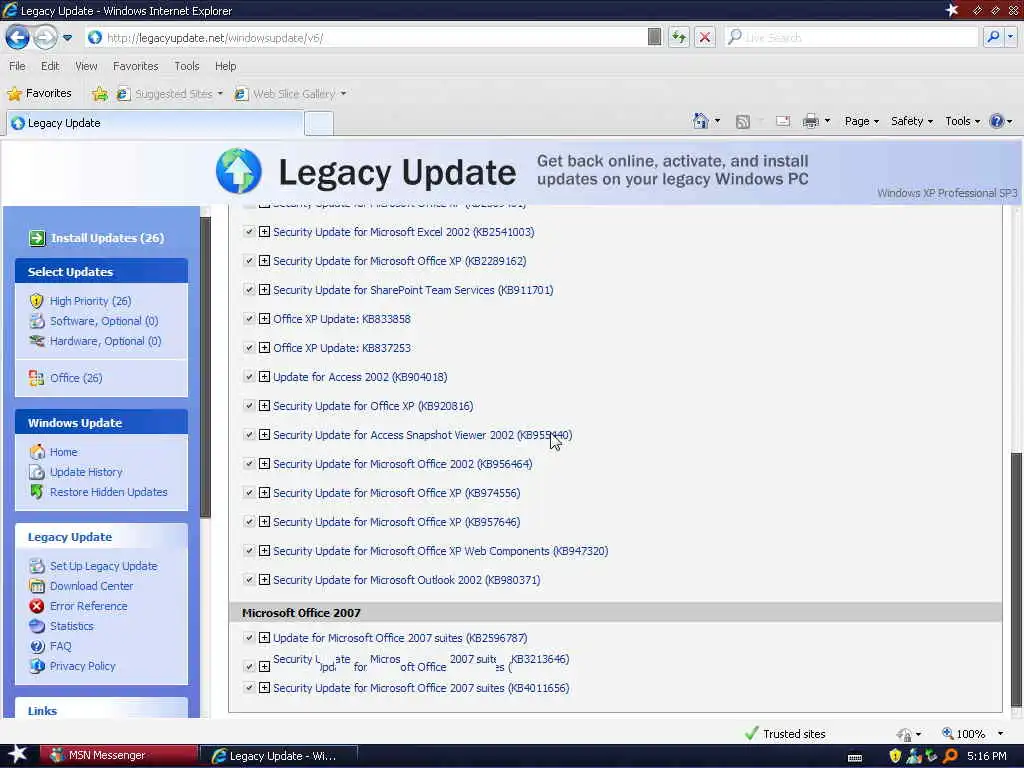Expand details for Office XP KB974556
The height and width of the screenshot is (768, 1024).
(264, 493)
